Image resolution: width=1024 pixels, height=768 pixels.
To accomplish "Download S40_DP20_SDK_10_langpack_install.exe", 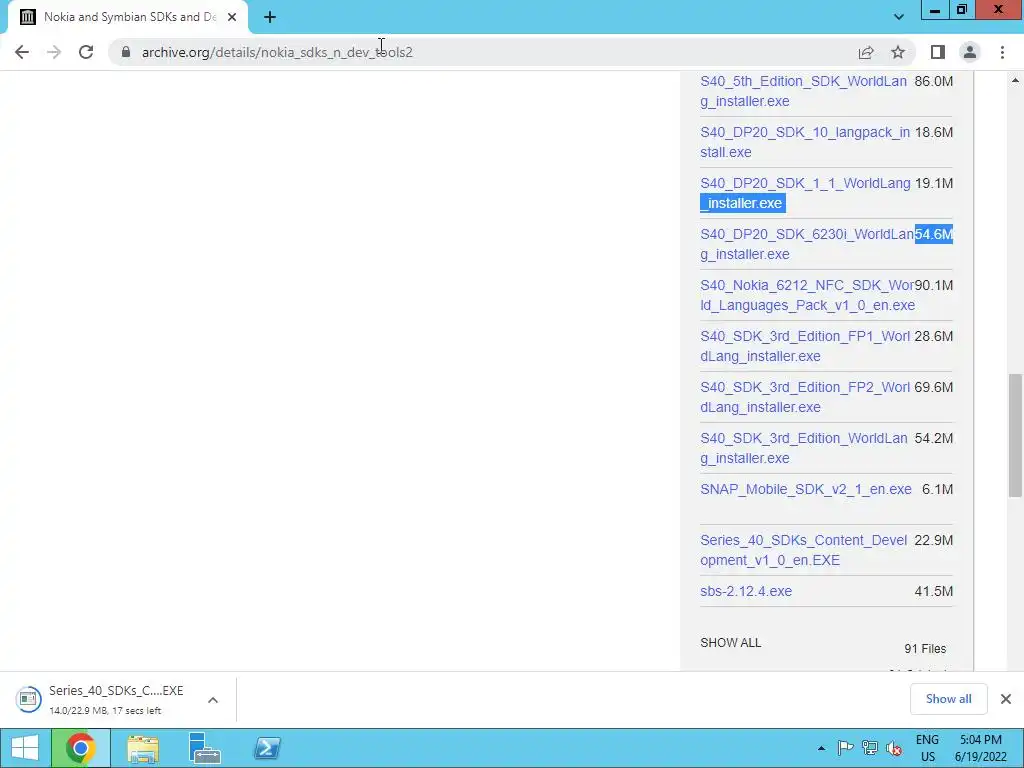I will tap(805, 142).
